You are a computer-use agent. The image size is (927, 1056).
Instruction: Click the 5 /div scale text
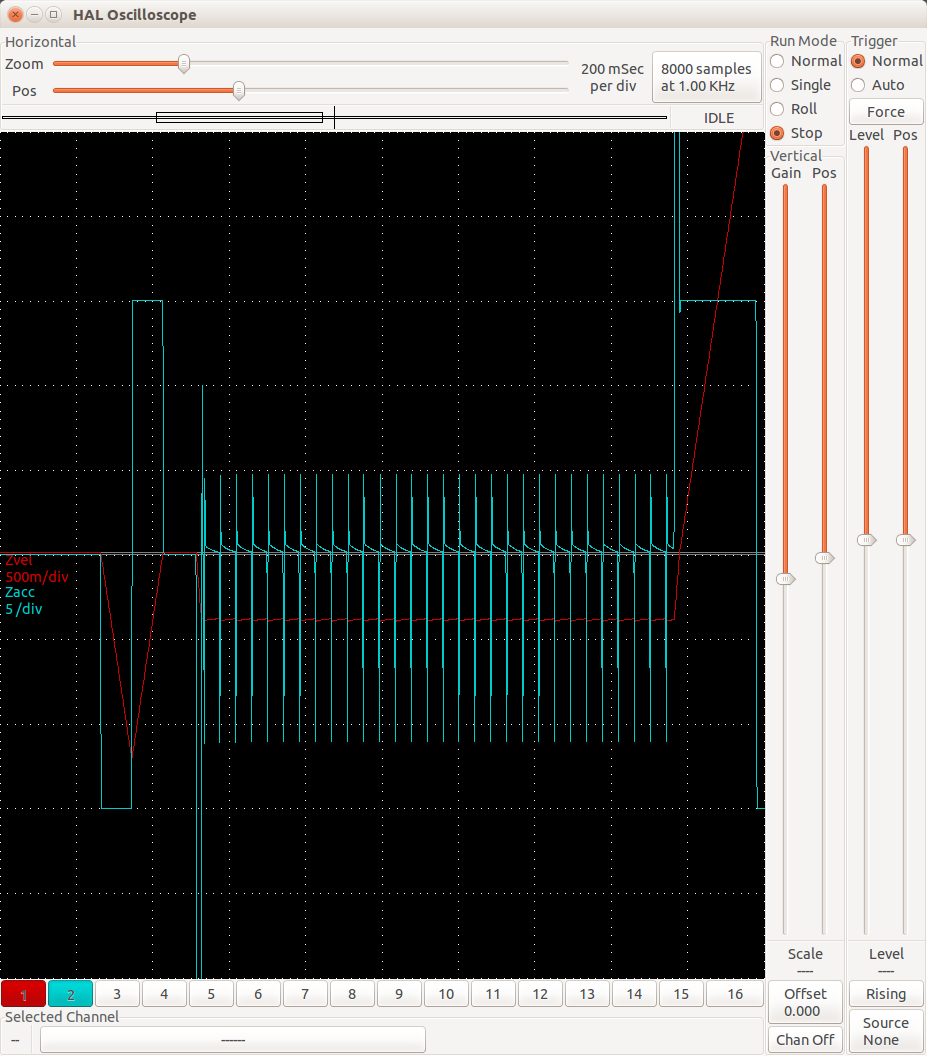(24, 609)
